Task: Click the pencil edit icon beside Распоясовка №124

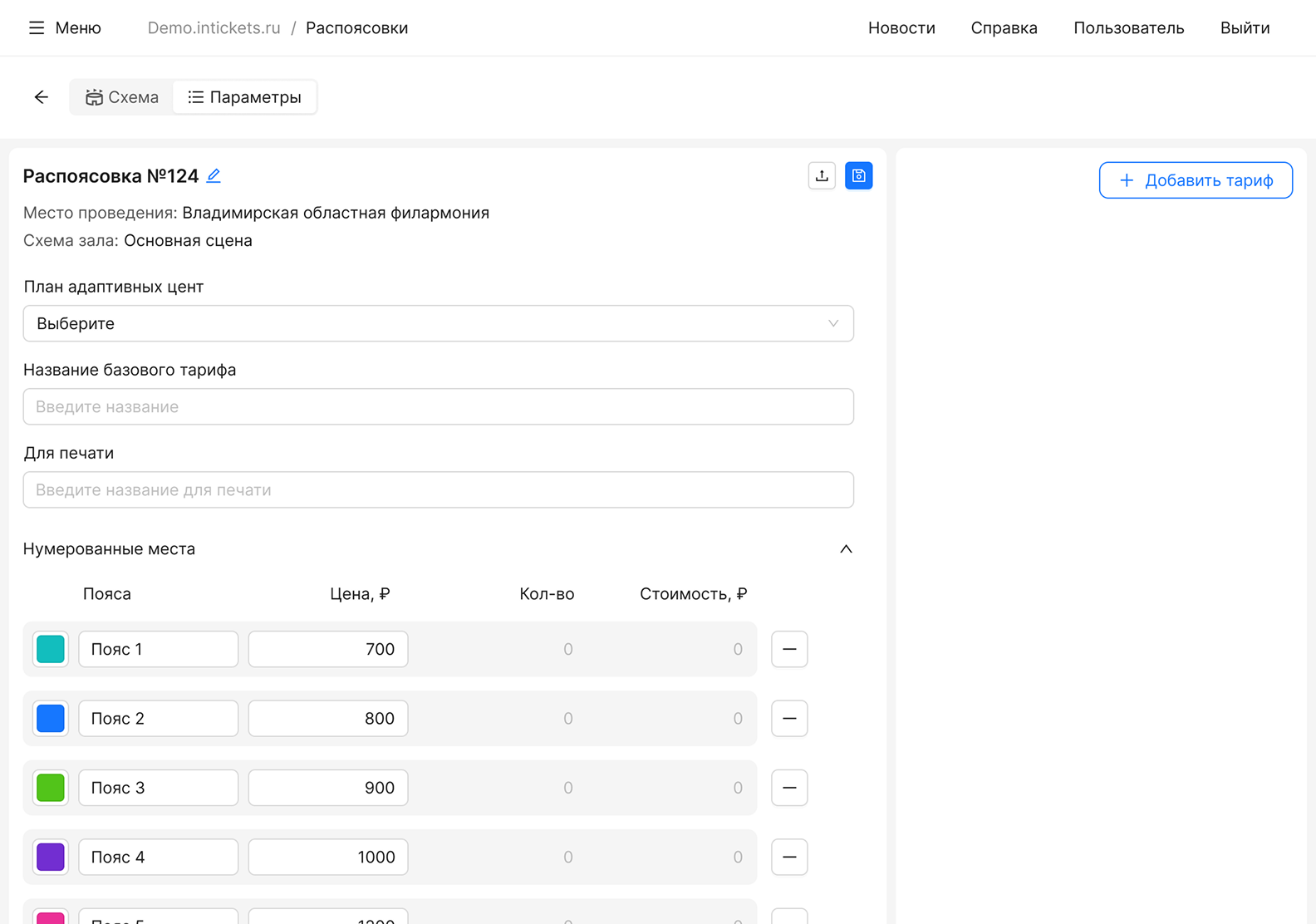Action: 214,175
